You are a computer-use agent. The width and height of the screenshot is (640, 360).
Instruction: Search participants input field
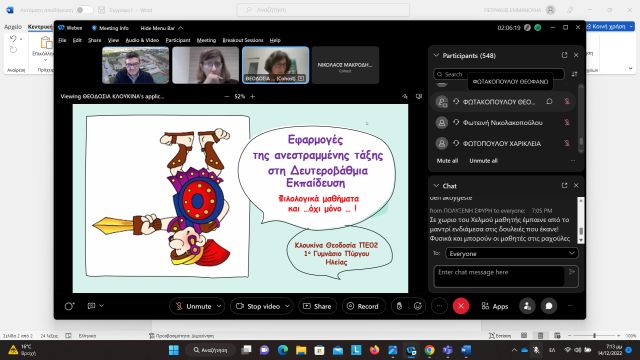(x=499, y=74)
